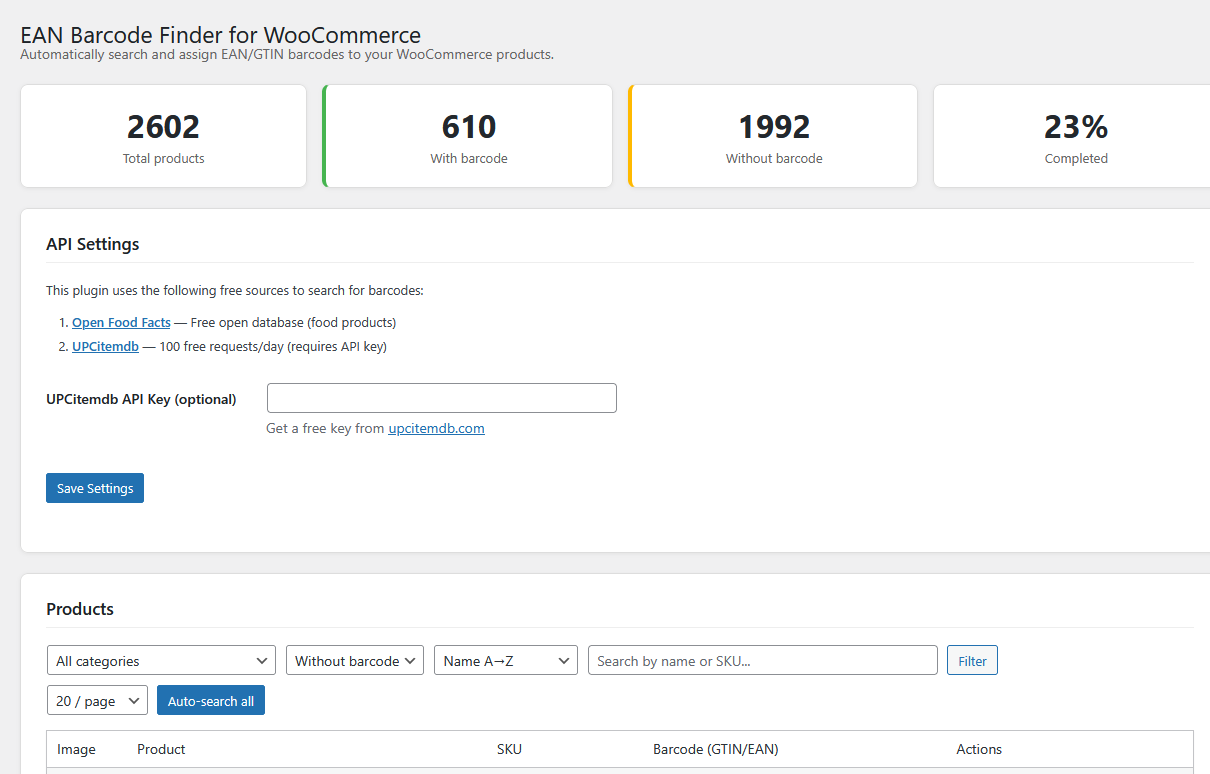Click the API Settings heading
Screen dimensions: 1210x774
(x=93, y=244)
